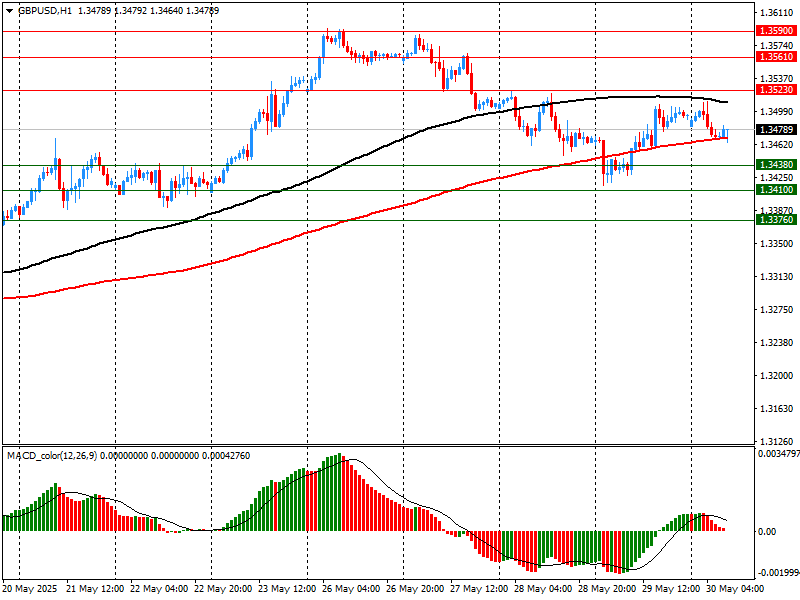Click the 1.34100 green support level label
Image resolution: width=800 pixels, height=600 pixels.
pyautogui.click(x=776, y=190)
